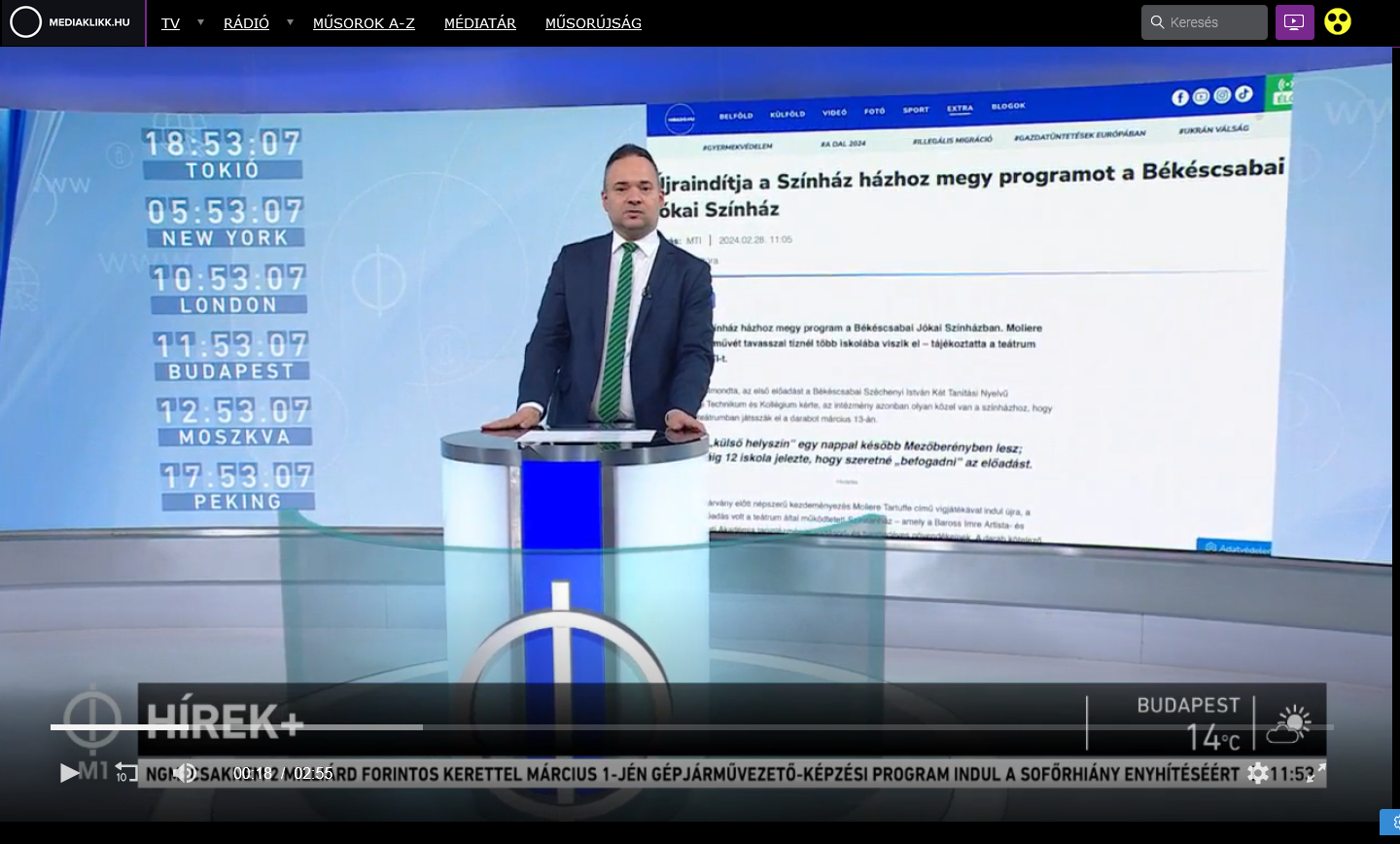The image size is (1400, 844).
Task: Toggle the yellow accessibility mode icon
Action: click(1338, 22)
